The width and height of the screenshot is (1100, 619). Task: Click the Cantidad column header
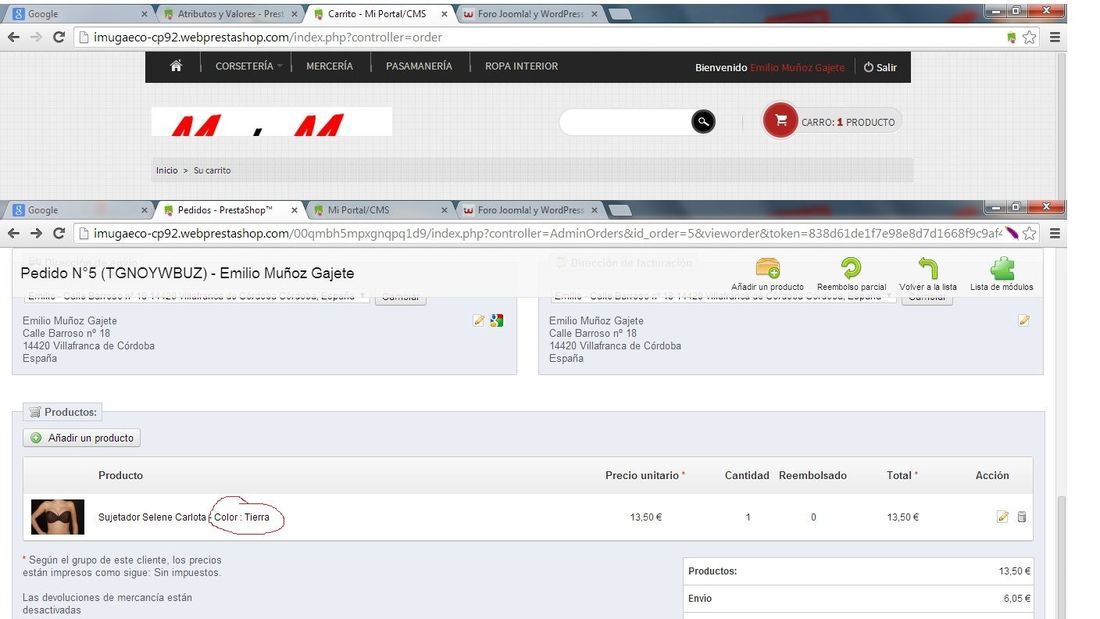click(x=746, y=475)
